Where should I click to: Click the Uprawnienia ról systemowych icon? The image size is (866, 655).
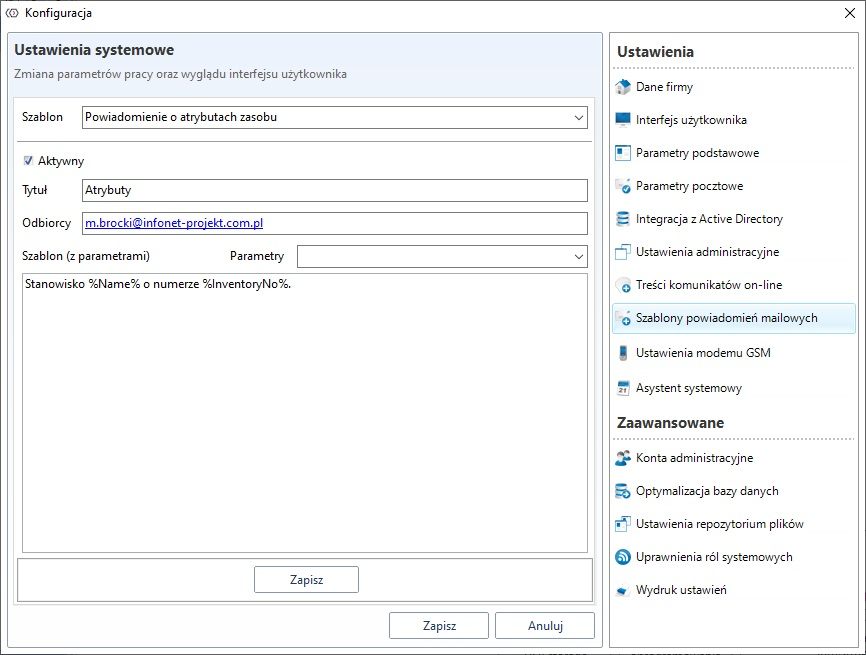[x=623, y=557]
